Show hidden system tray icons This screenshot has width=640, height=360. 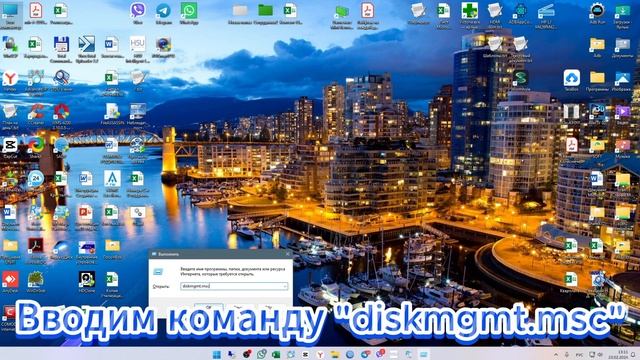tap(556, 355)
